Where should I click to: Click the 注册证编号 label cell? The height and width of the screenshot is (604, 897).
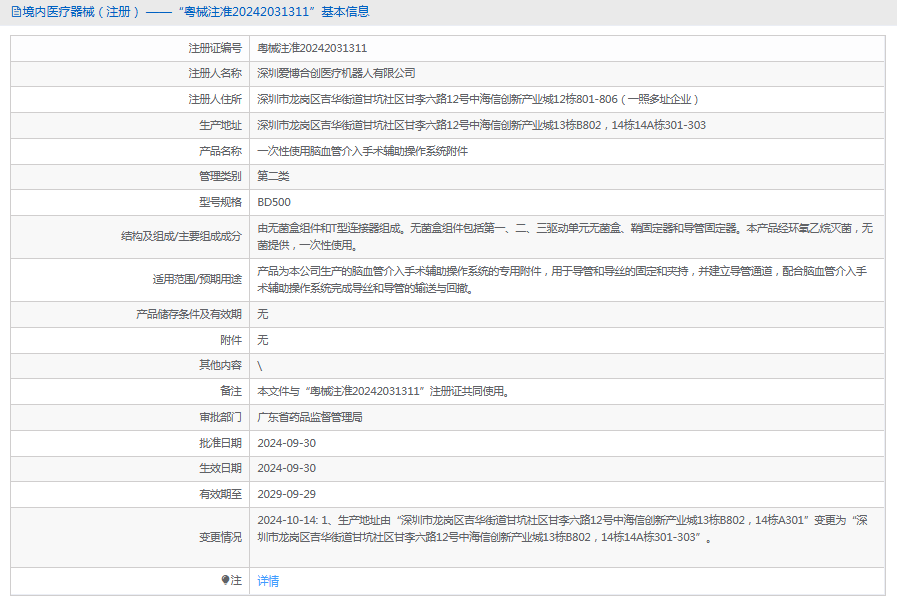tap(215, 48)
